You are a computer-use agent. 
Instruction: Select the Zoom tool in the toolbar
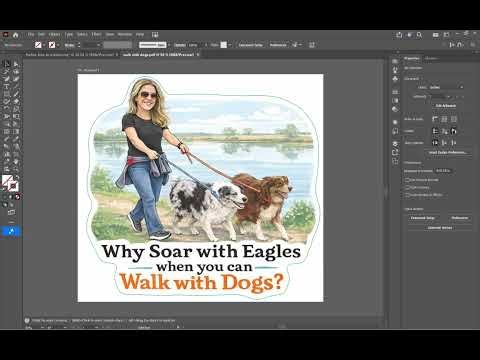coord(16,169)
